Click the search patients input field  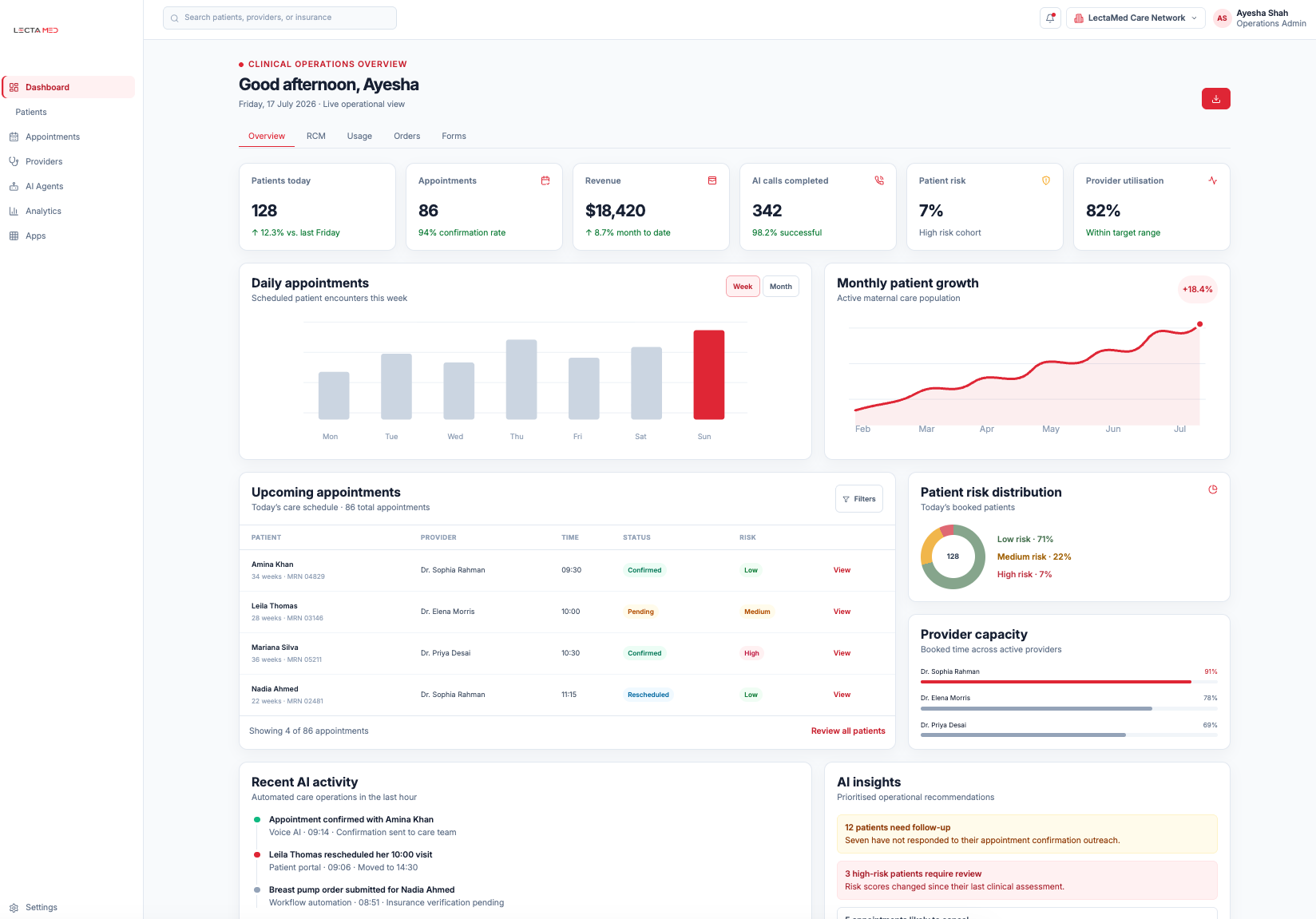pos(279,18)
